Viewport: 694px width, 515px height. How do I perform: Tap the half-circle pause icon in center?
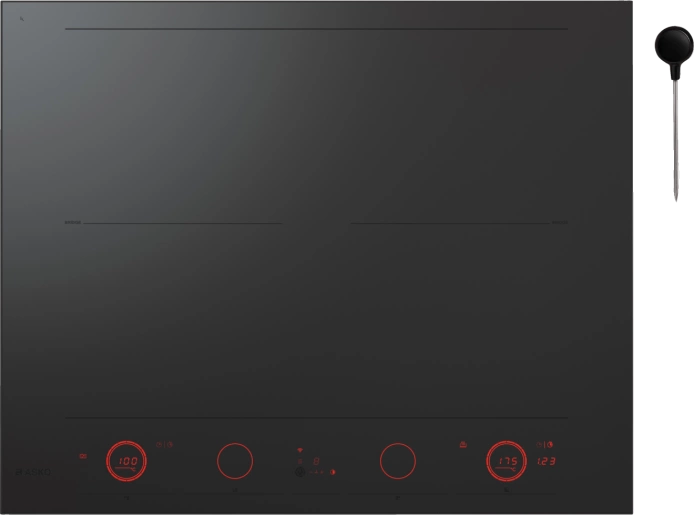click(x=333, y=472)
